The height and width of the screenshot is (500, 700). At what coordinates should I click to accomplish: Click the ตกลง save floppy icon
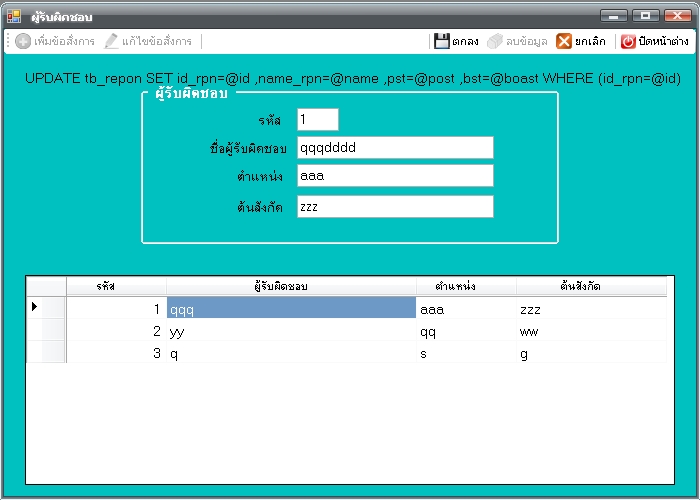point(442,42)
